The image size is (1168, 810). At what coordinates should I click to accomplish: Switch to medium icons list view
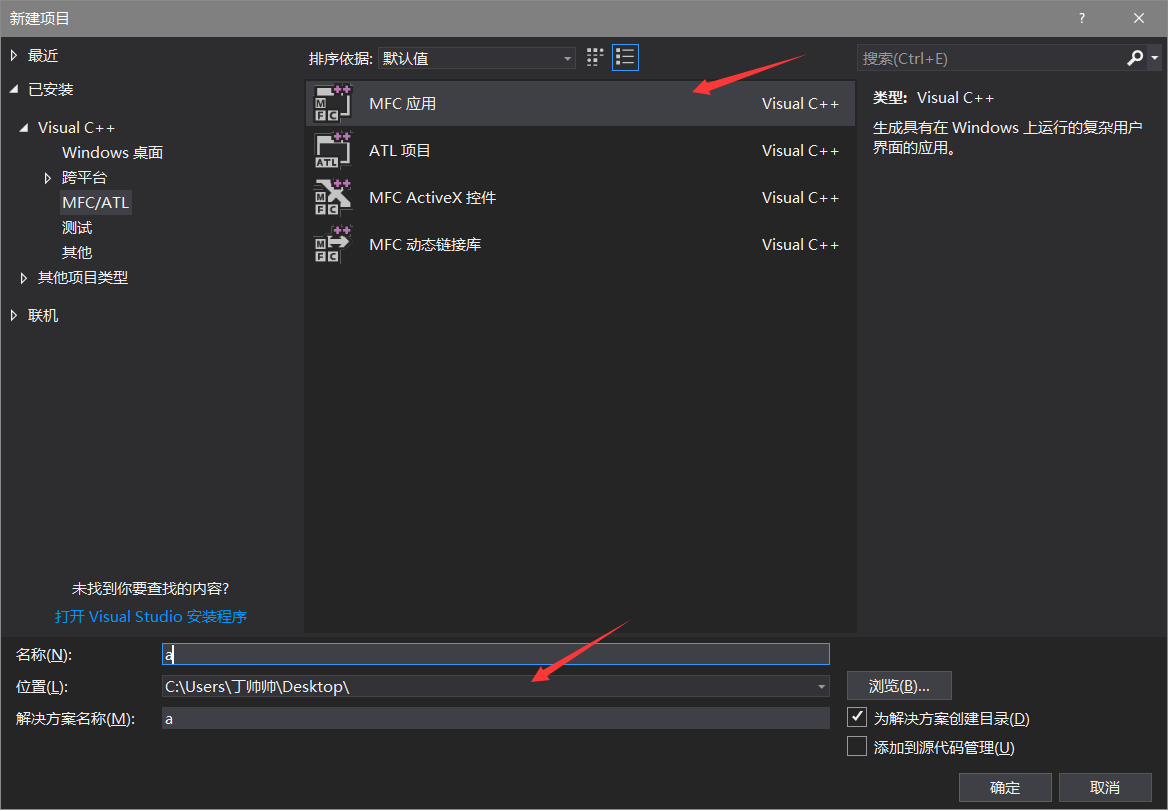tap(625, 58)
